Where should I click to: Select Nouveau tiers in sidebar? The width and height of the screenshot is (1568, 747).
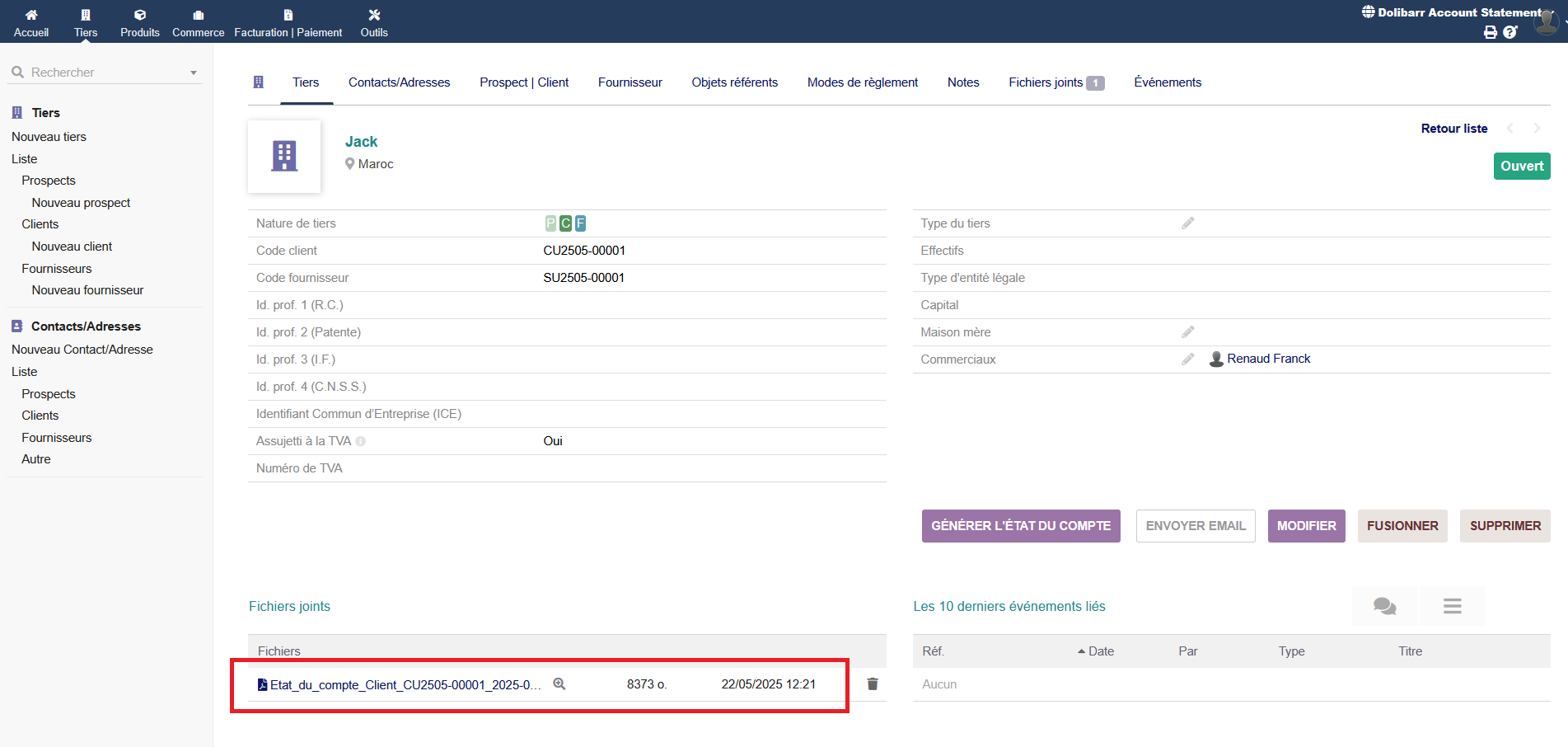[49, 137]
